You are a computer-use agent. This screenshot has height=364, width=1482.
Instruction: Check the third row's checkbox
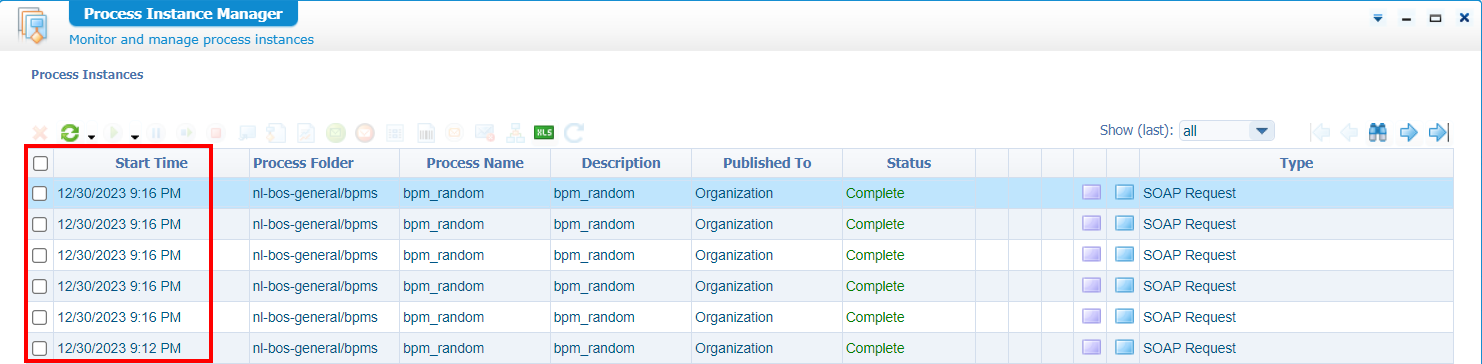[x=40, y=256]
